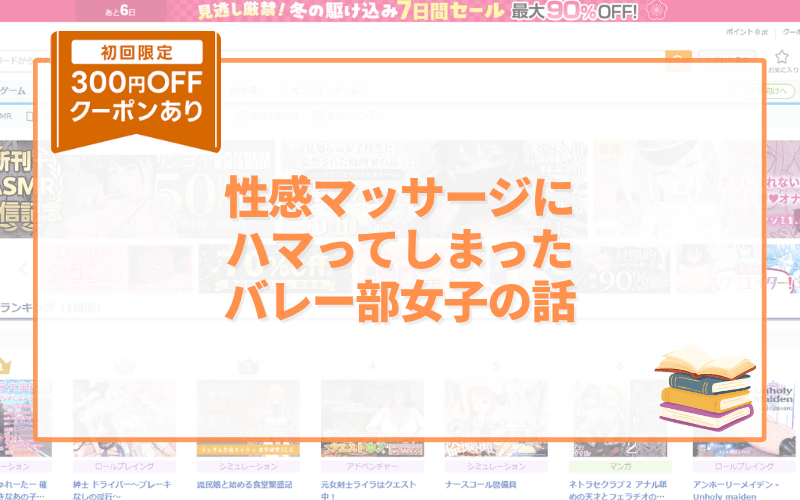This screenshot has width=800, height=500.
Task: Click the お気に入り star icon
Action: coord(782,57)
